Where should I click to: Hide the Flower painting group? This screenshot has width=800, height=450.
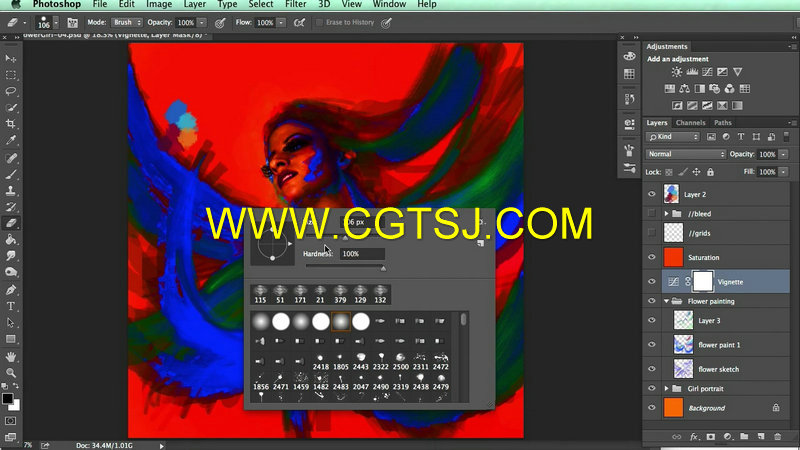tap(652, 301)
